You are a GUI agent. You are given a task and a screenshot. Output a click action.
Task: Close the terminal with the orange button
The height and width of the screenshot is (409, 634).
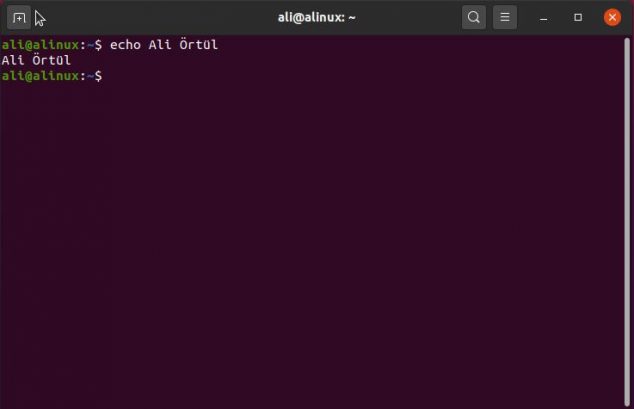point(612,17)
